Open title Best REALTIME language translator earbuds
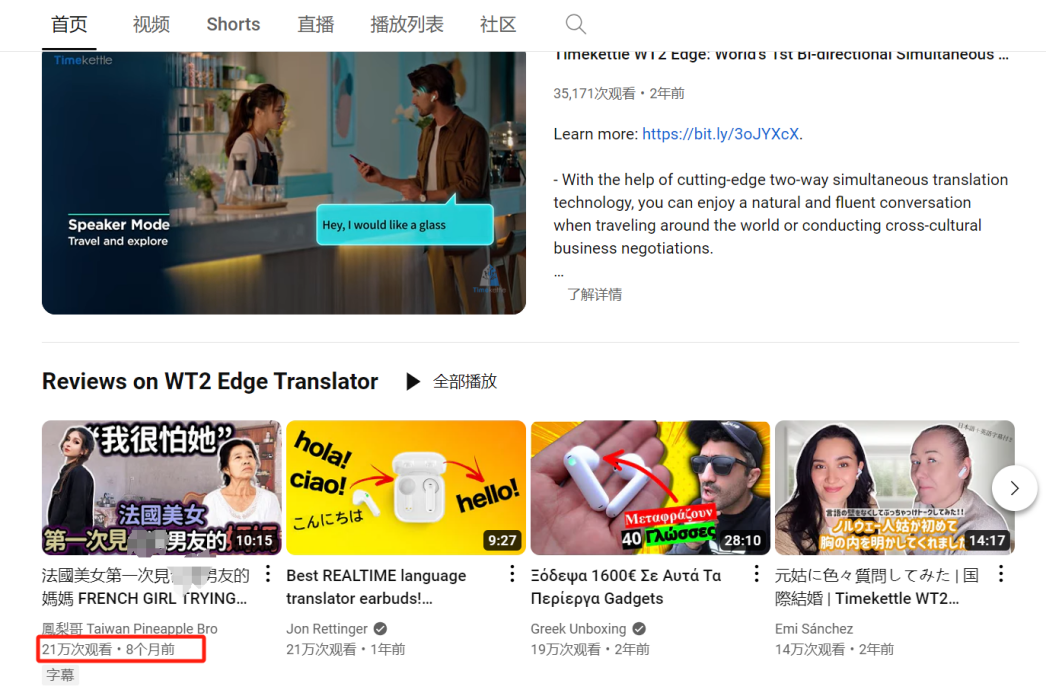This screenshot has height=693, width=1046. (x=376, y=587)
